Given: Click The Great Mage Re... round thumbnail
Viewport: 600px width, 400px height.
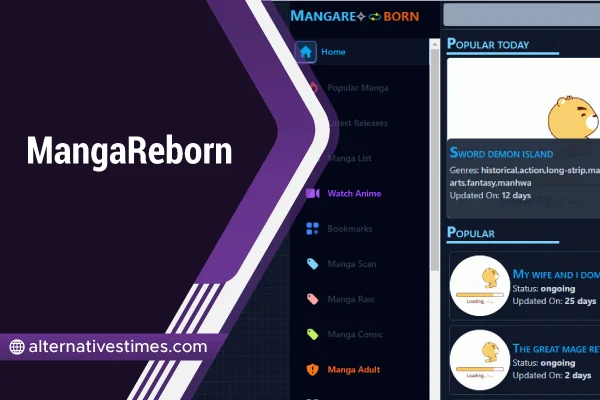Looking at the screenshot, I should pos(480,360).
